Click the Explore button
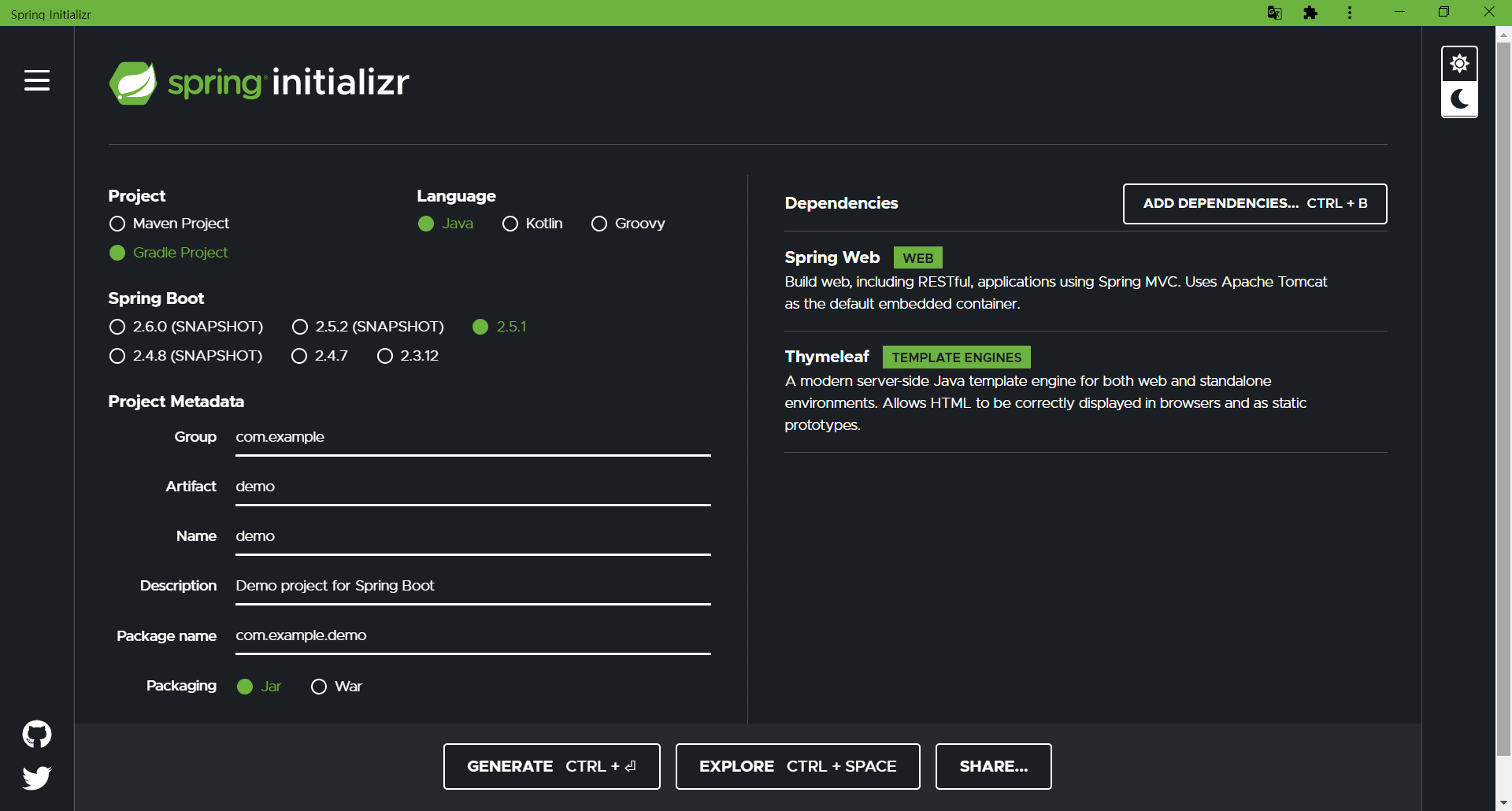 (798, 767)
